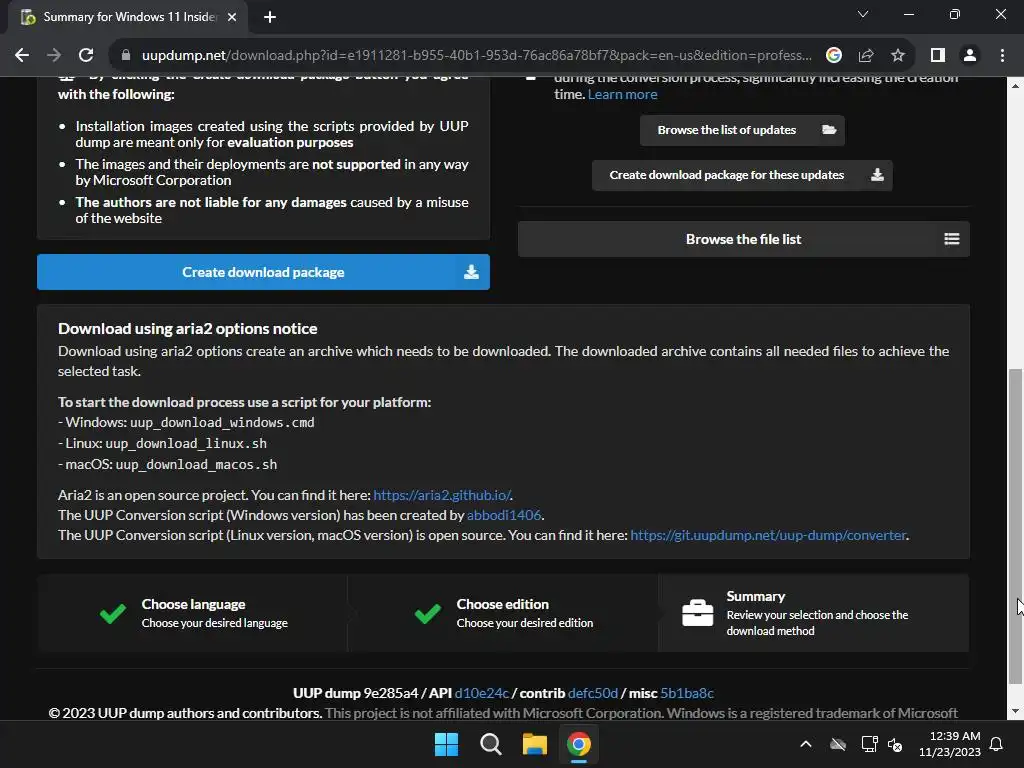This screenshot has height=768, width=1024.
Task: Click uup_download_linux.sh text
Action: click(x=186, y=443)
